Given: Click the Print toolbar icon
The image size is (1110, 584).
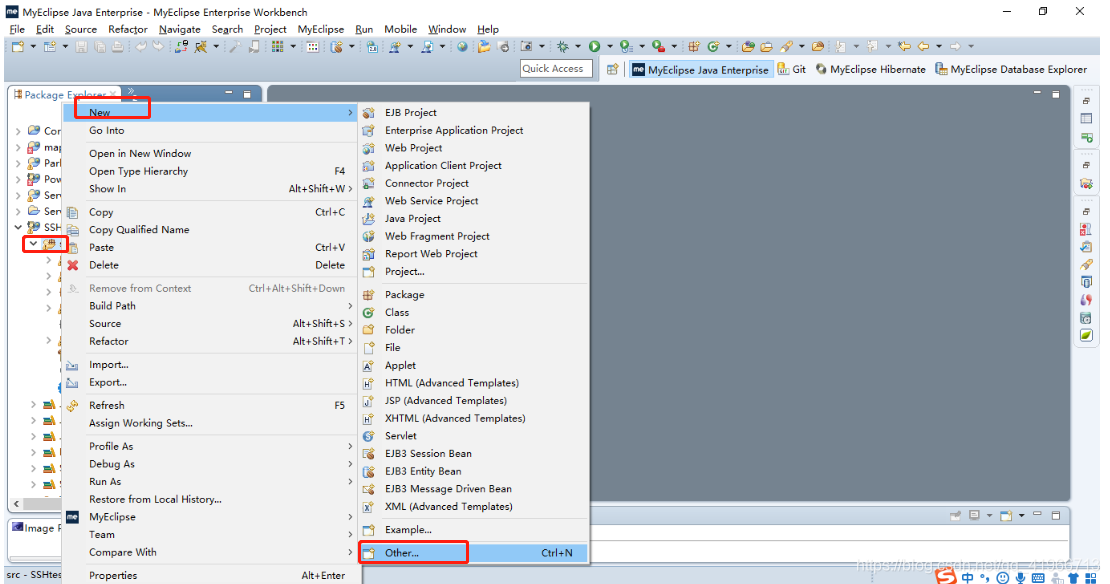Looking at the screenshot, I should 118,47.
